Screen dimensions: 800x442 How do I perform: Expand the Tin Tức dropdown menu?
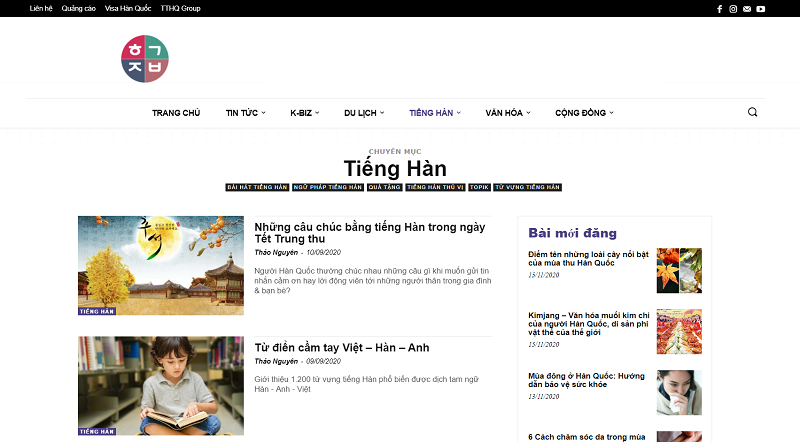(245, 113)
